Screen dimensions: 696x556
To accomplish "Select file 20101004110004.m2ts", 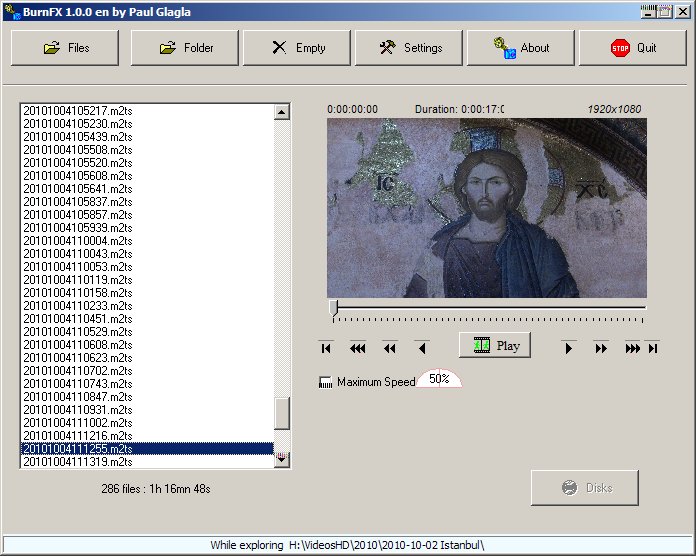I will [x=147, y=241].
